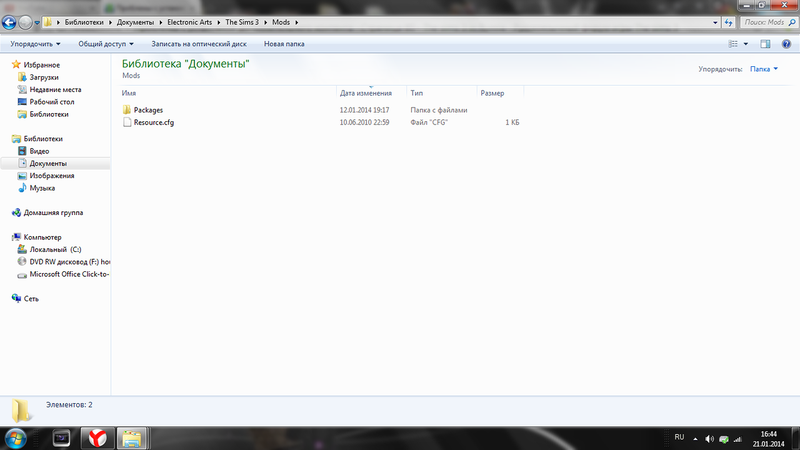
Task: Open the Packages folder
Action: coord(148,110)
